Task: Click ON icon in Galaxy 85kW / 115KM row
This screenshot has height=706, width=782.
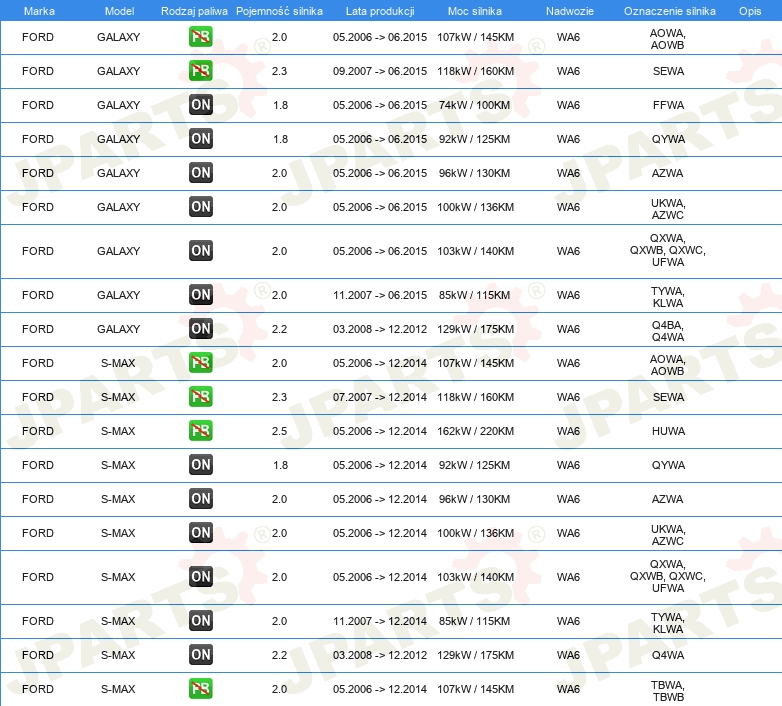Action: pyautogui.click(x=200, y=295)
